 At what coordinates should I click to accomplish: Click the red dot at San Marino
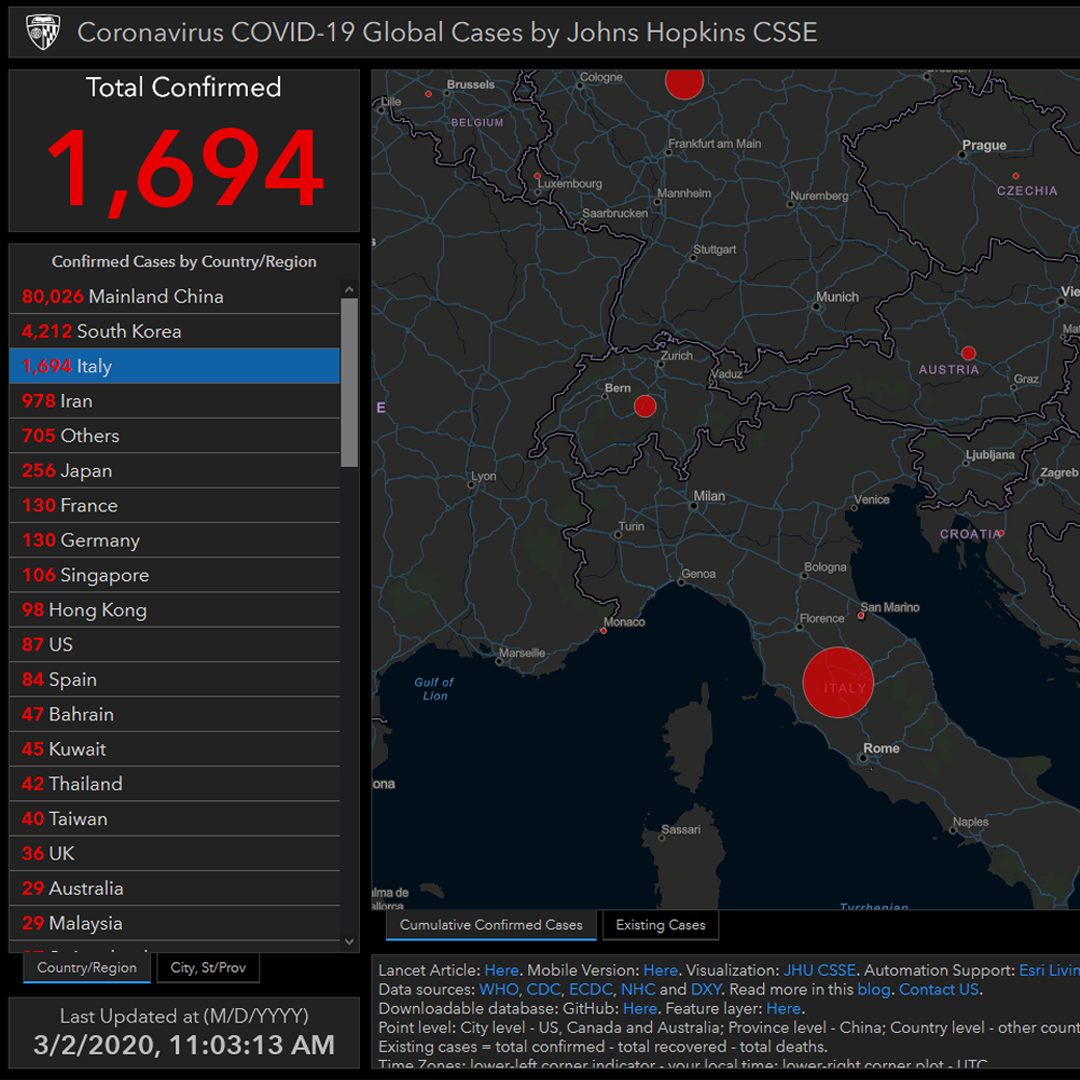coord(861,616)
